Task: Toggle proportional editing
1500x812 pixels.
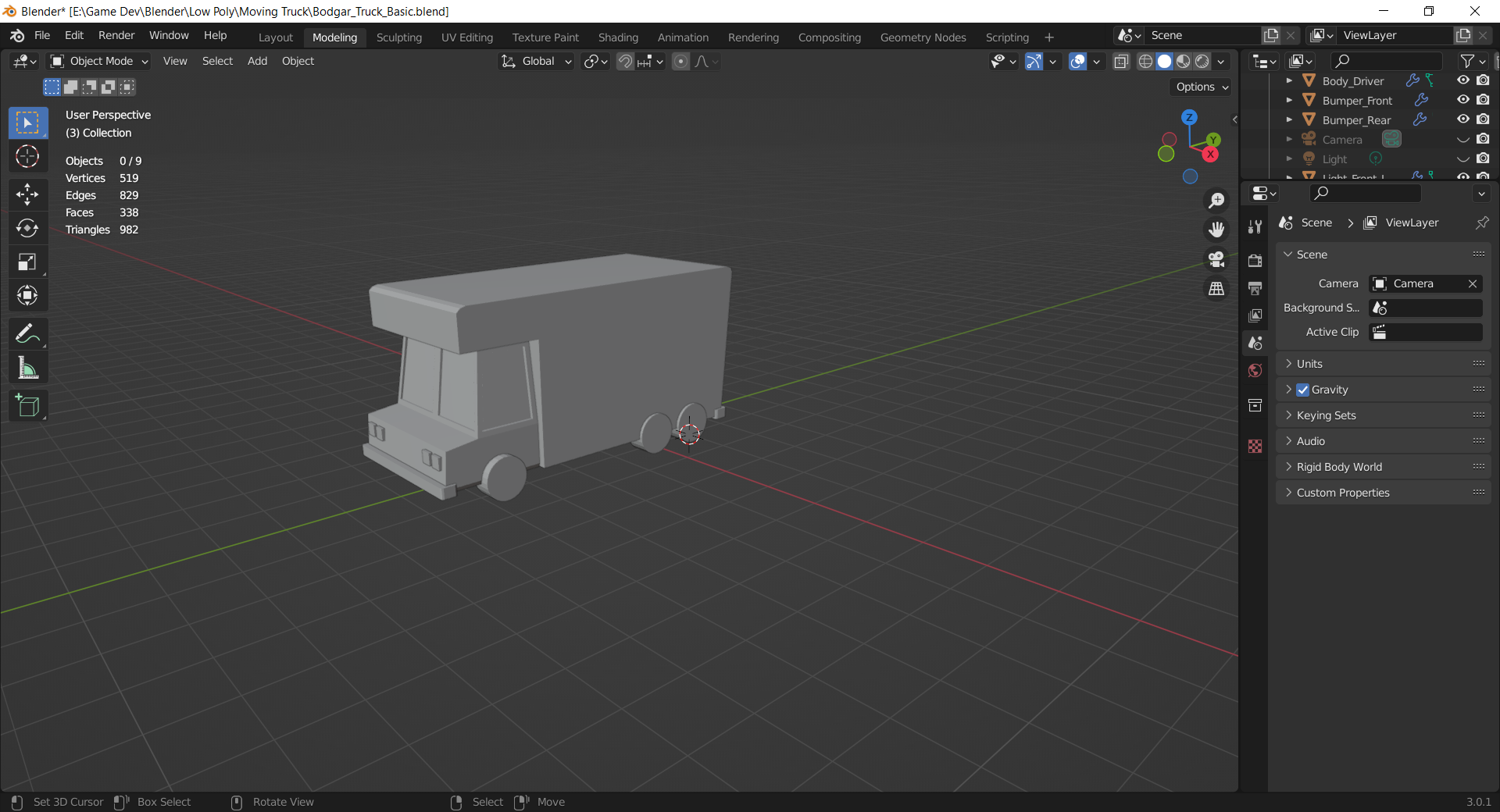Action: tap(681, 61)
